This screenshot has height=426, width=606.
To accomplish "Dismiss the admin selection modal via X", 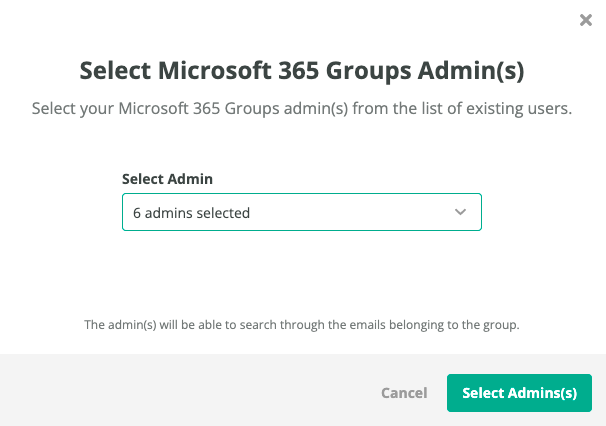I will pyautogui.click(x=586, y=20).
